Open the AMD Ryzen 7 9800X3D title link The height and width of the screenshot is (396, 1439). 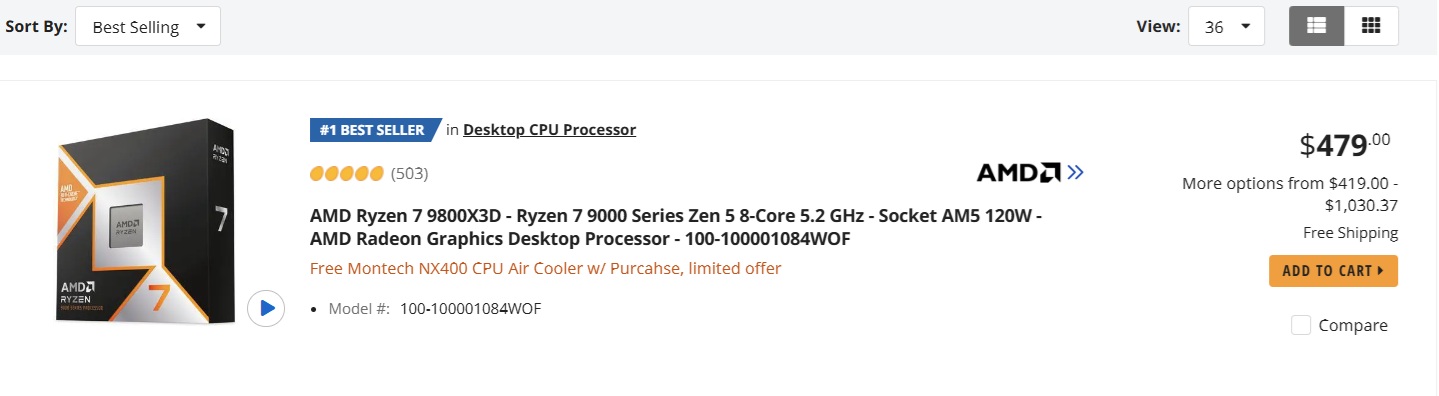pyautogui.click(x=676, y=228)
